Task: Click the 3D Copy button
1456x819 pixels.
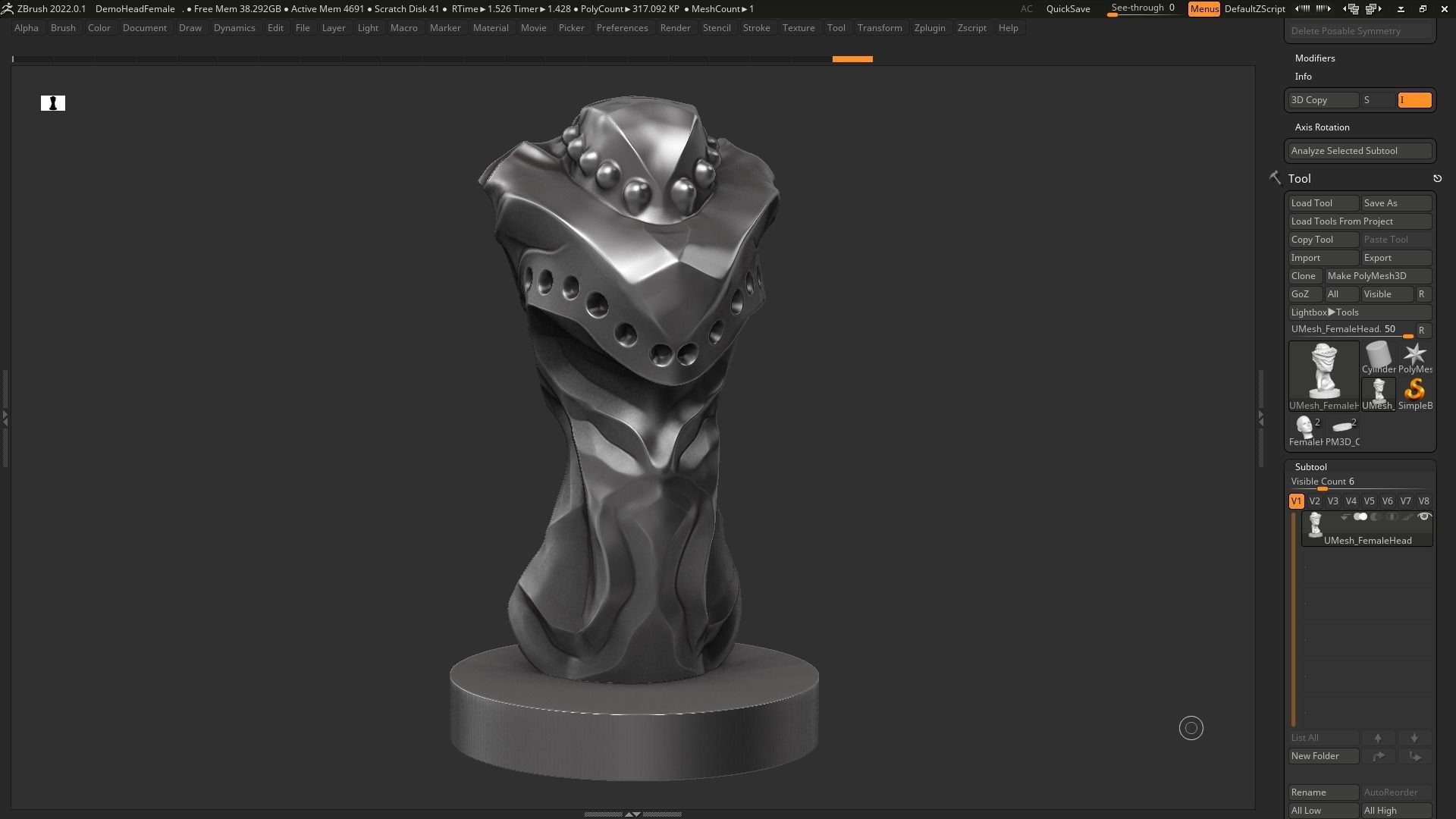Action: (x=1324, y=100)
